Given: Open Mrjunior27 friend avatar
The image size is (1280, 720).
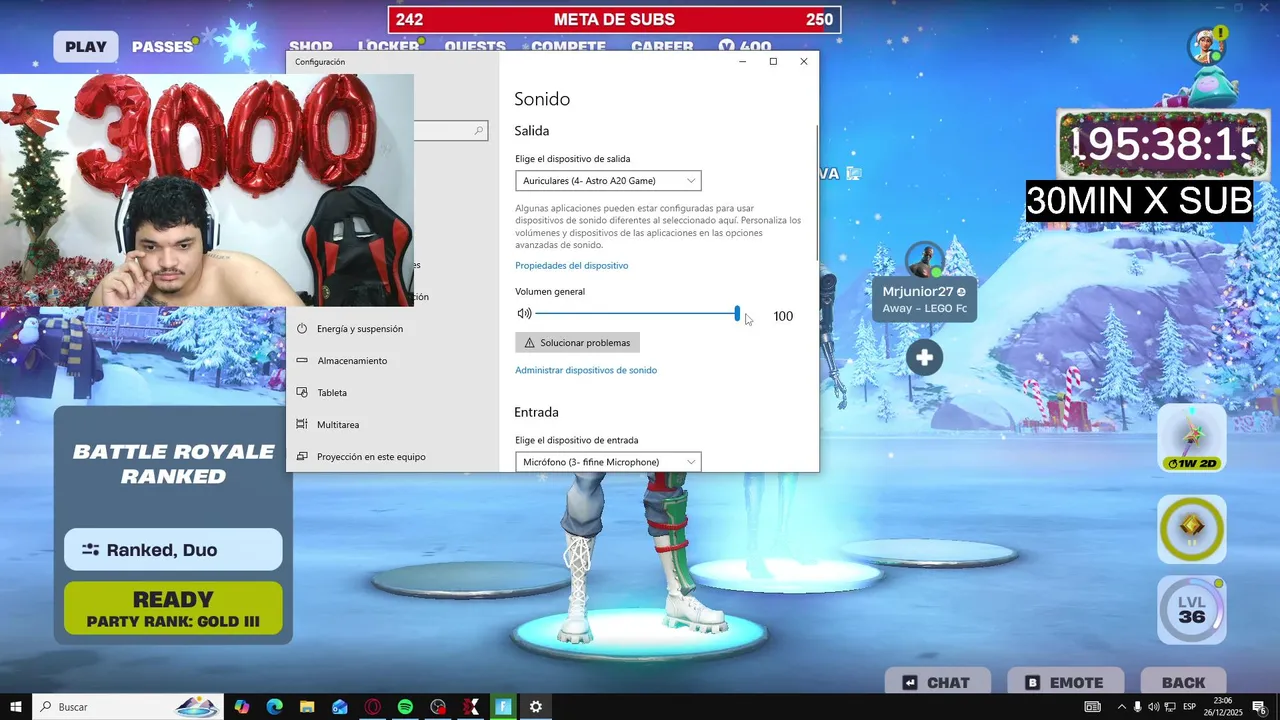Looking at the screenshot, I should [924, 260].
